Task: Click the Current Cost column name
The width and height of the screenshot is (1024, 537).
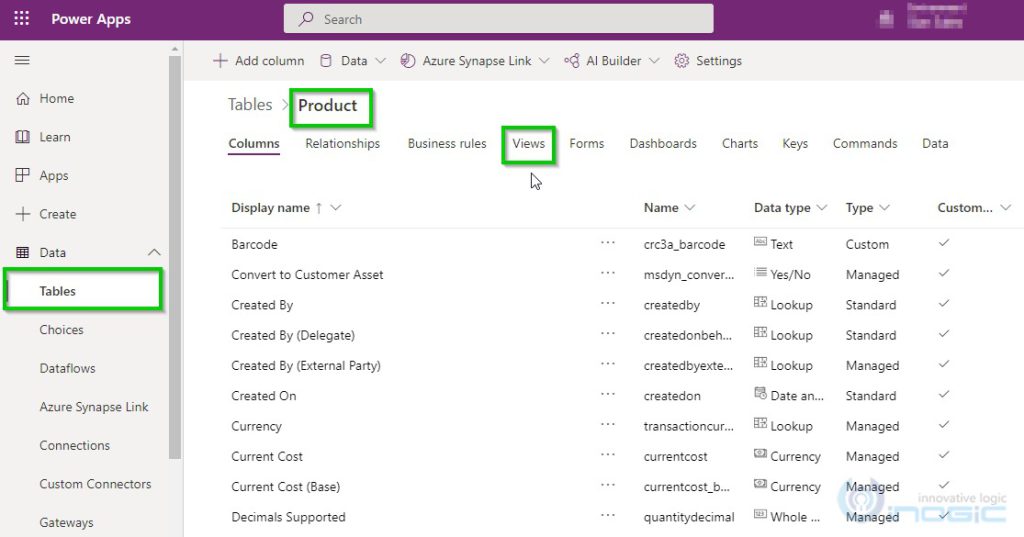Action: coord(266,456)
